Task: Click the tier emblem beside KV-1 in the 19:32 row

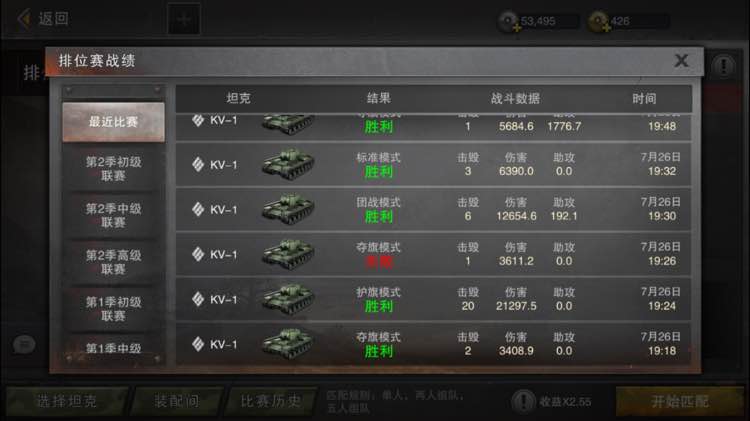Action: coord(198,165)
